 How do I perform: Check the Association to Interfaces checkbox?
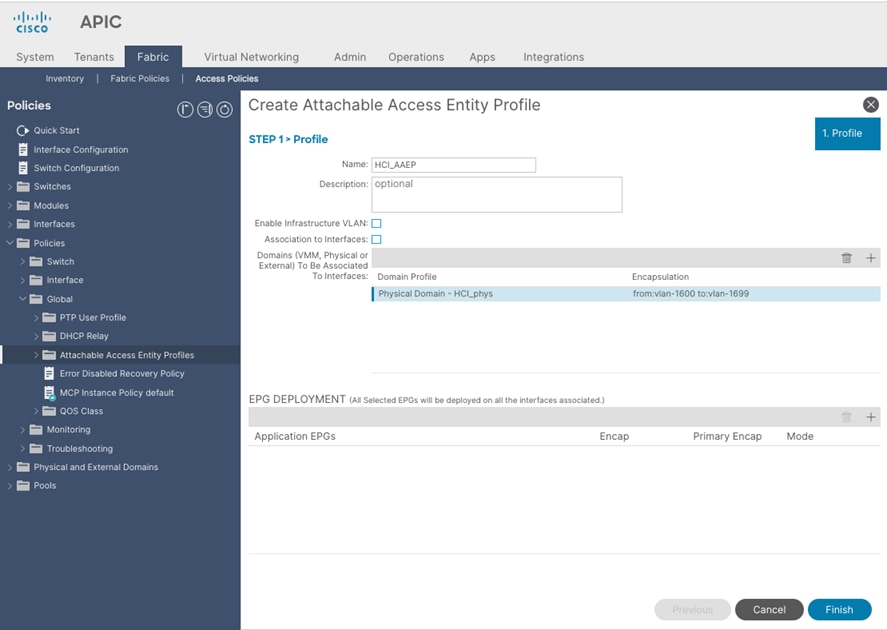(376, 239)
